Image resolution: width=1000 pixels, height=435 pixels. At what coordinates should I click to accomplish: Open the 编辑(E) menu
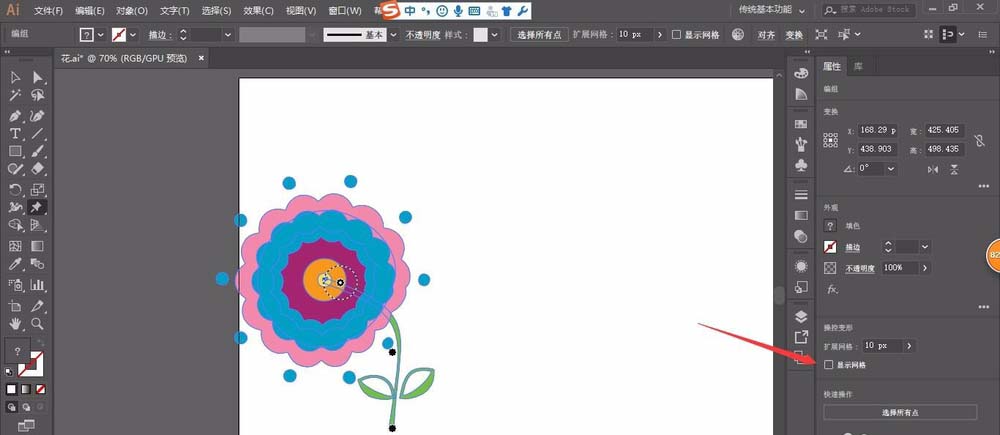89,11
